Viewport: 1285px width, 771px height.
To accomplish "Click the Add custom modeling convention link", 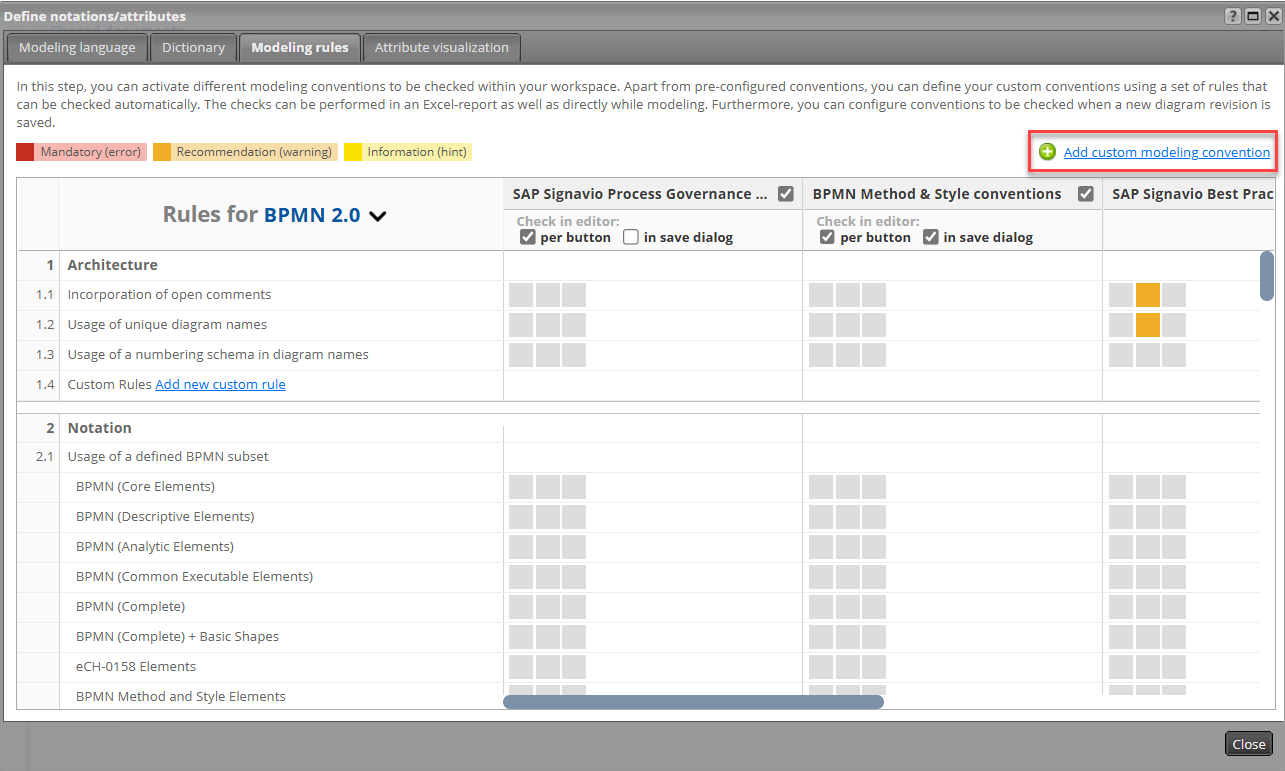I will pyautogui.click(x=1166, y=152).
